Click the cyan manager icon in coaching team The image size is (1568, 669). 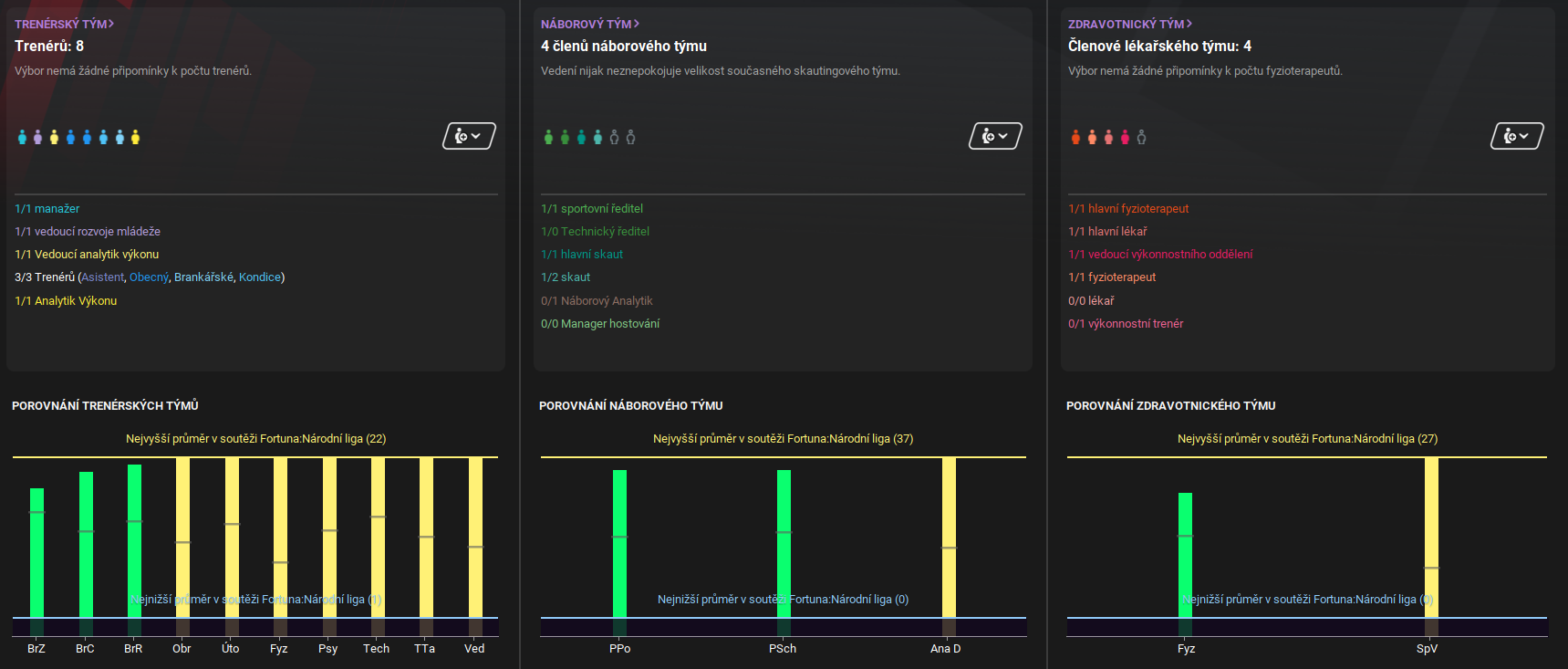tap(22, 137)
